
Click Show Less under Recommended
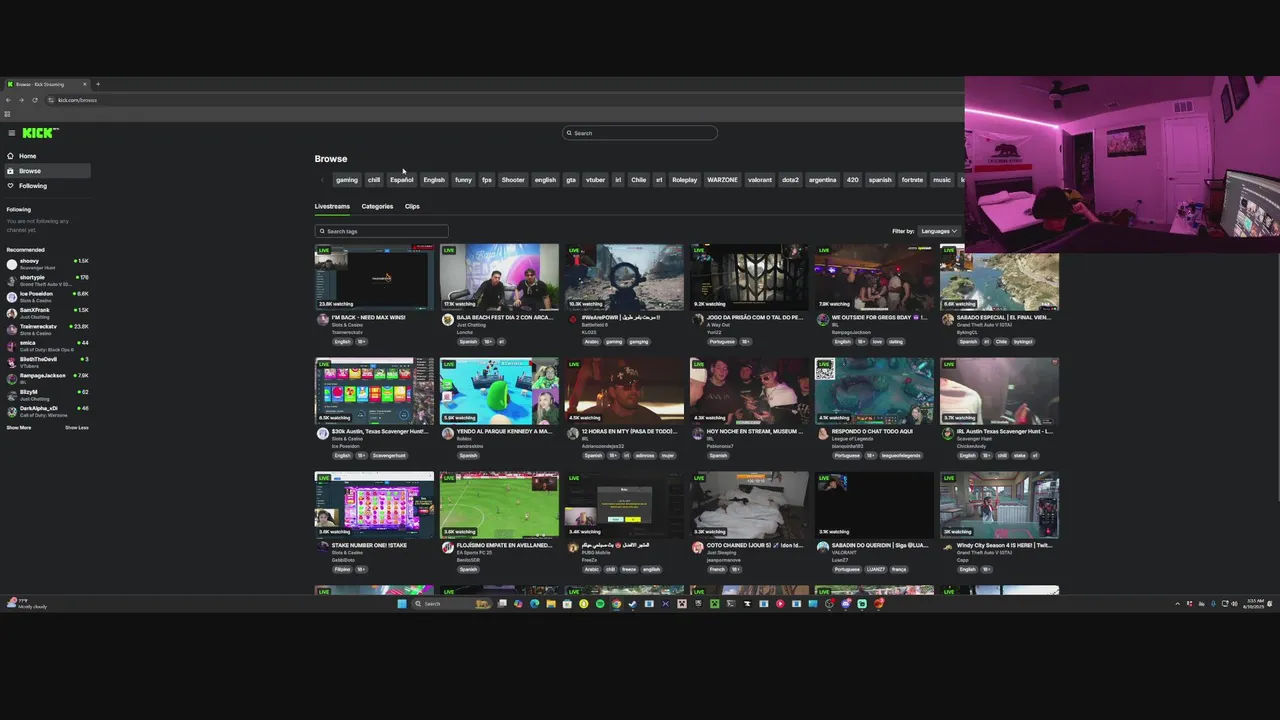tap(77, 428)
